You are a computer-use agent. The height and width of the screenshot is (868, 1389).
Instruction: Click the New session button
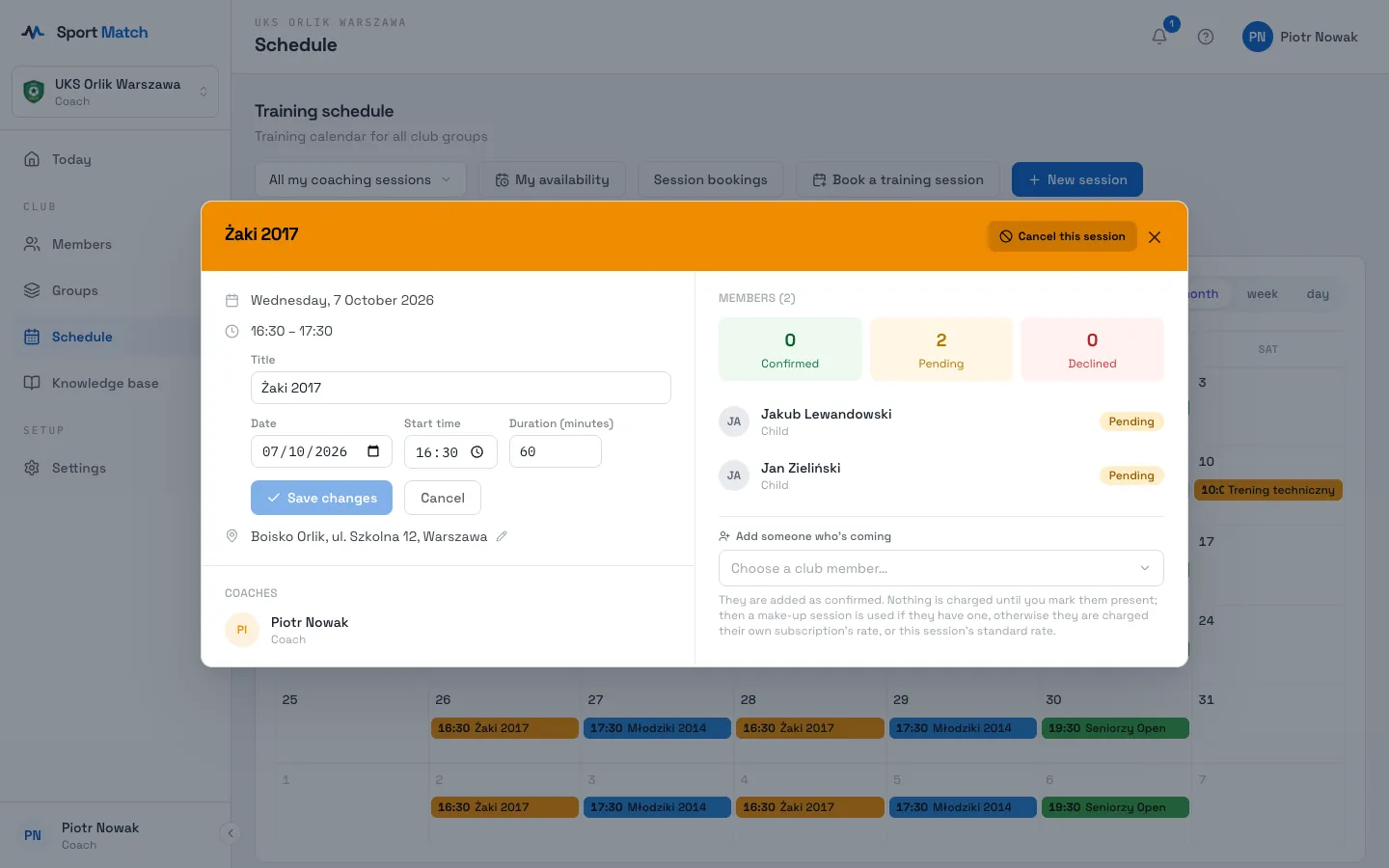[x=1076, y=179]
